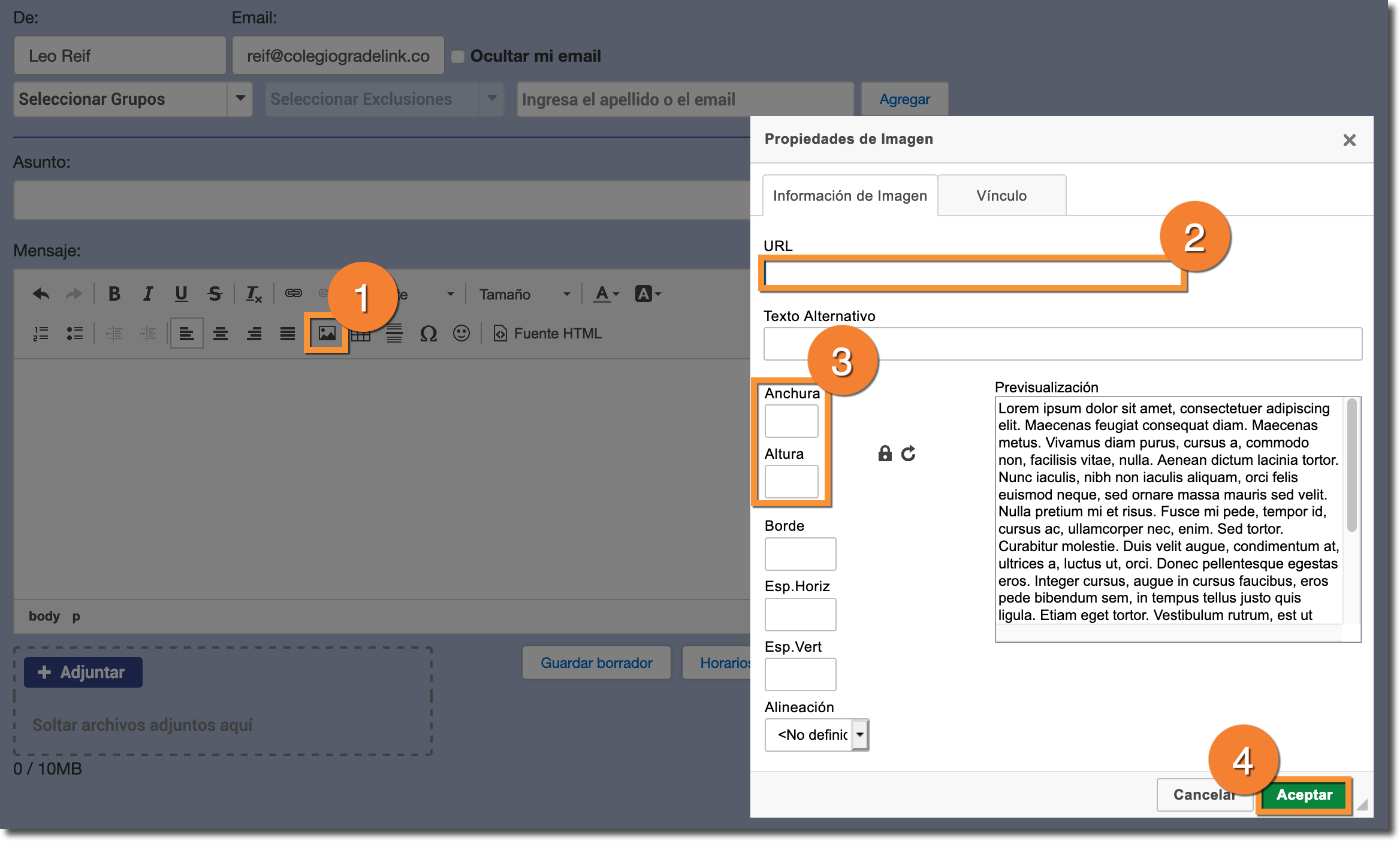The height and width of the screenshot is (841, 1400).
Task: Select the Información de Imagen tab
Action: click(849, 196)
